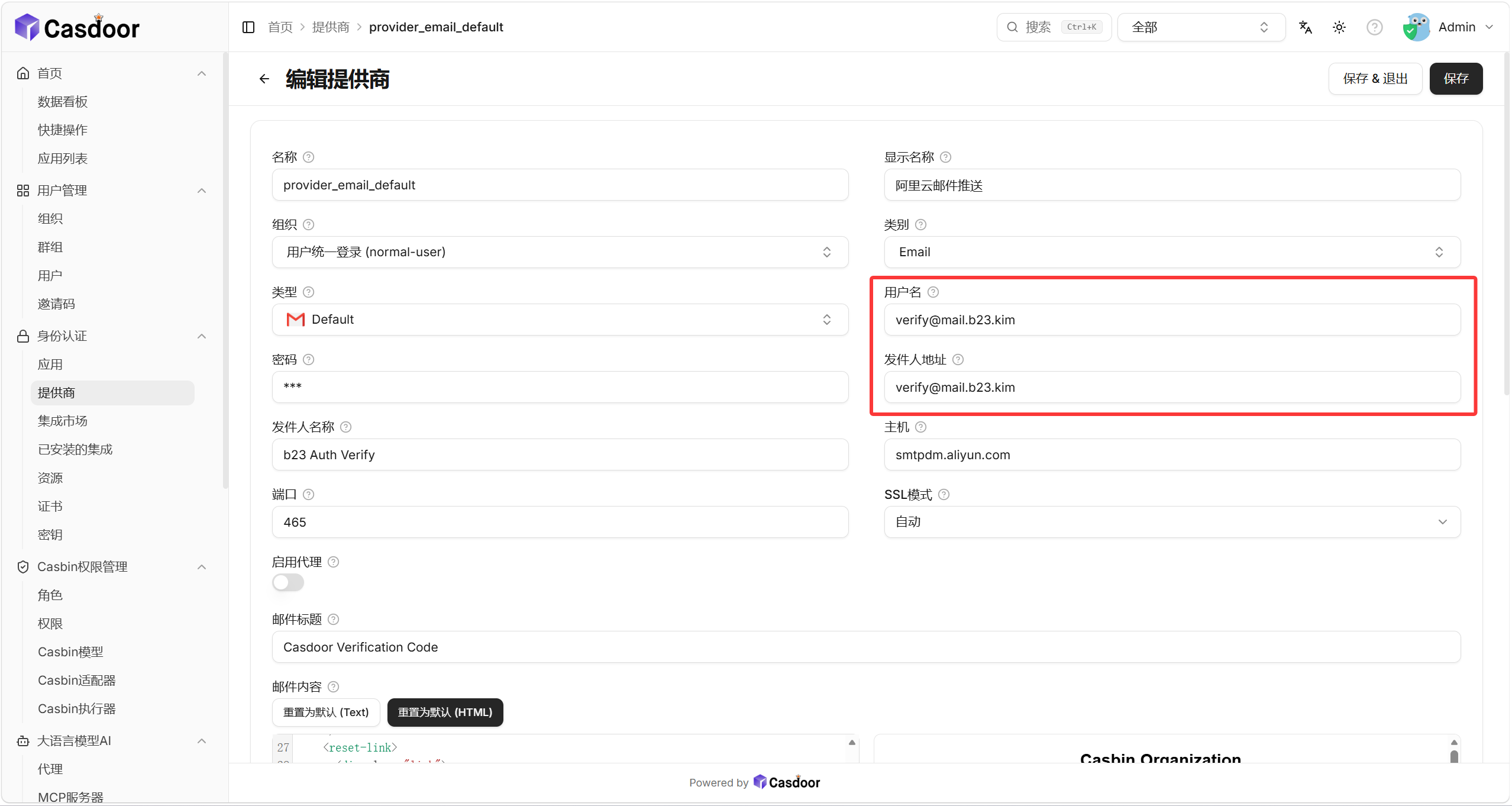Collapse the 身份认证 sidebar section
Image resolution: width=1512 pixels, height=806 pixels.
[202, 336]
